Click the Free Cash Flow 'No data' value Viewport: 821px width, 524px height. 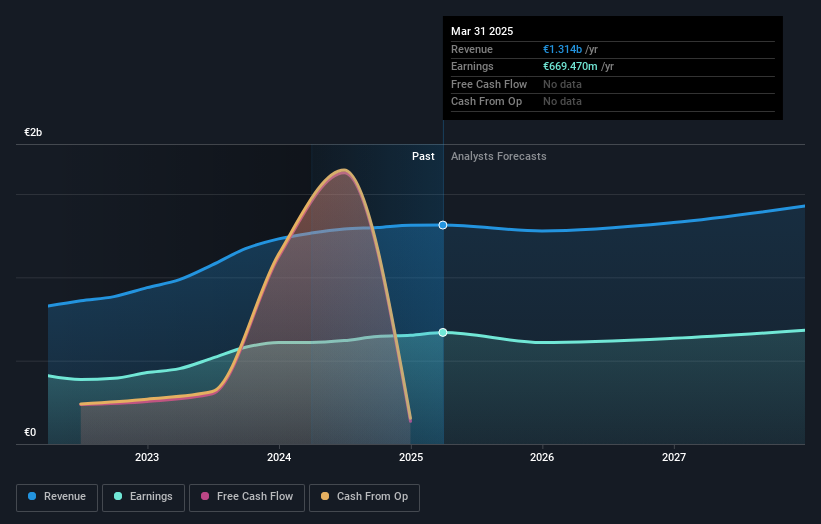(x=562, y=84)
